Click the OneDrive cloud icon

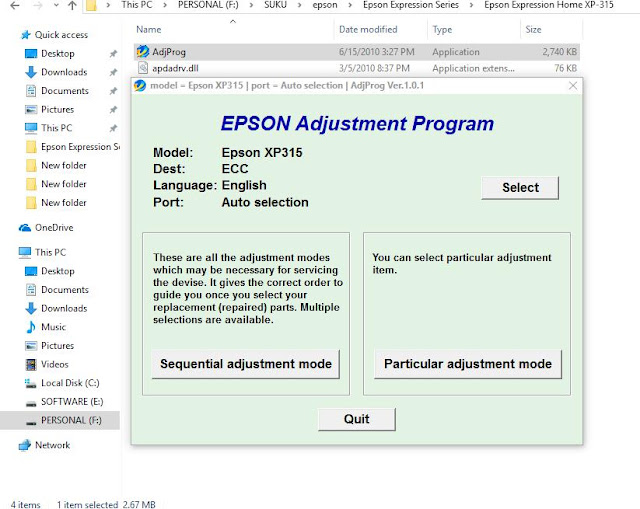click(25, 228)
